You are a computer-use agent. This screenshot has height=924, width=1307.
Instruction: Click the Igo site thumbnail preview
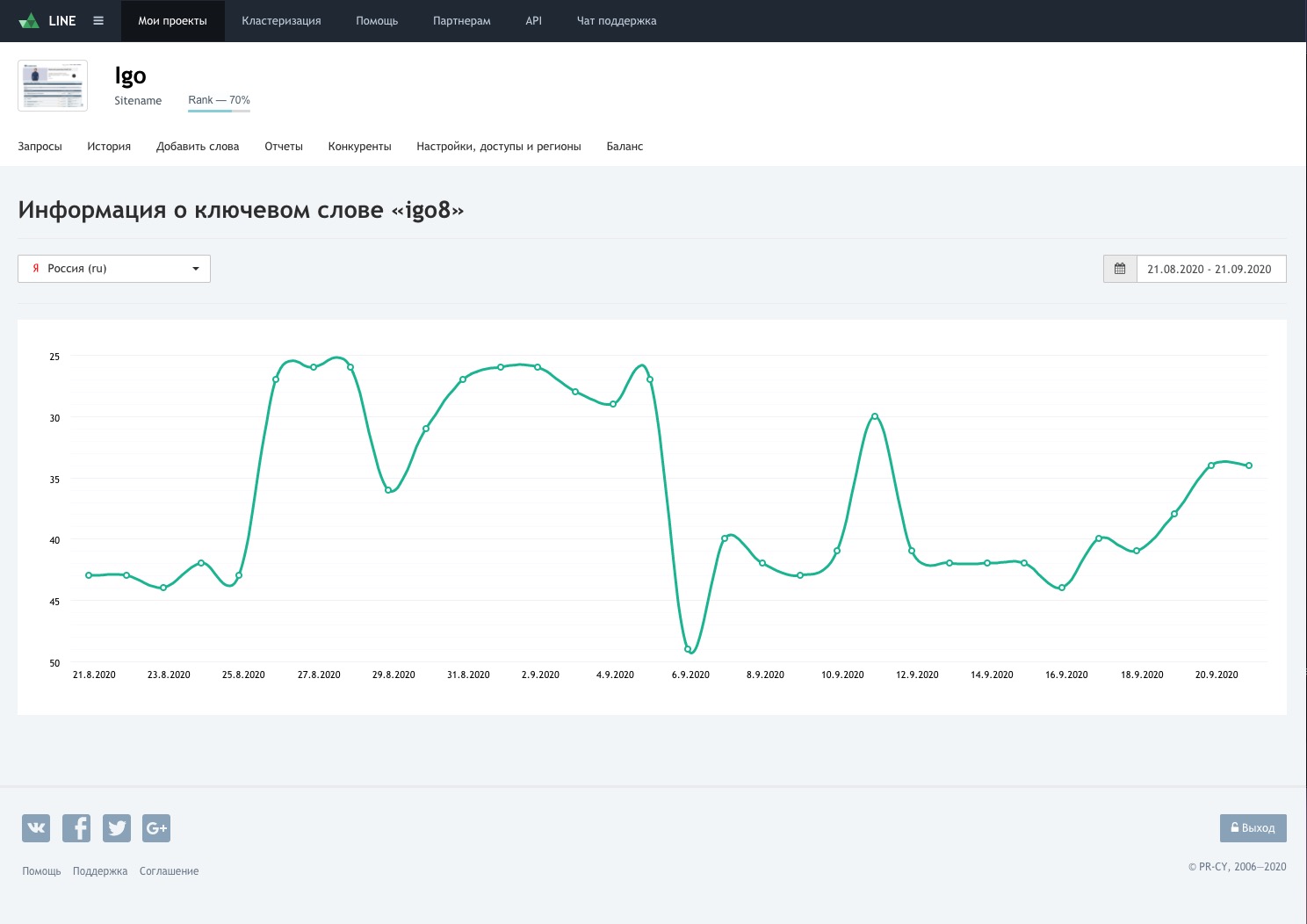tap(53, 85)
